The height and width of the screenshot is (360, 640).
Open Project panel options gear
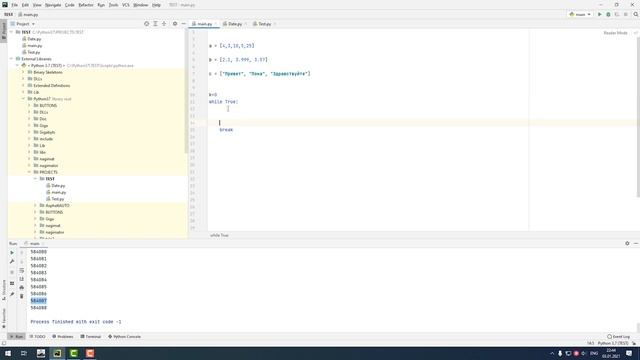tap(175, 24)
